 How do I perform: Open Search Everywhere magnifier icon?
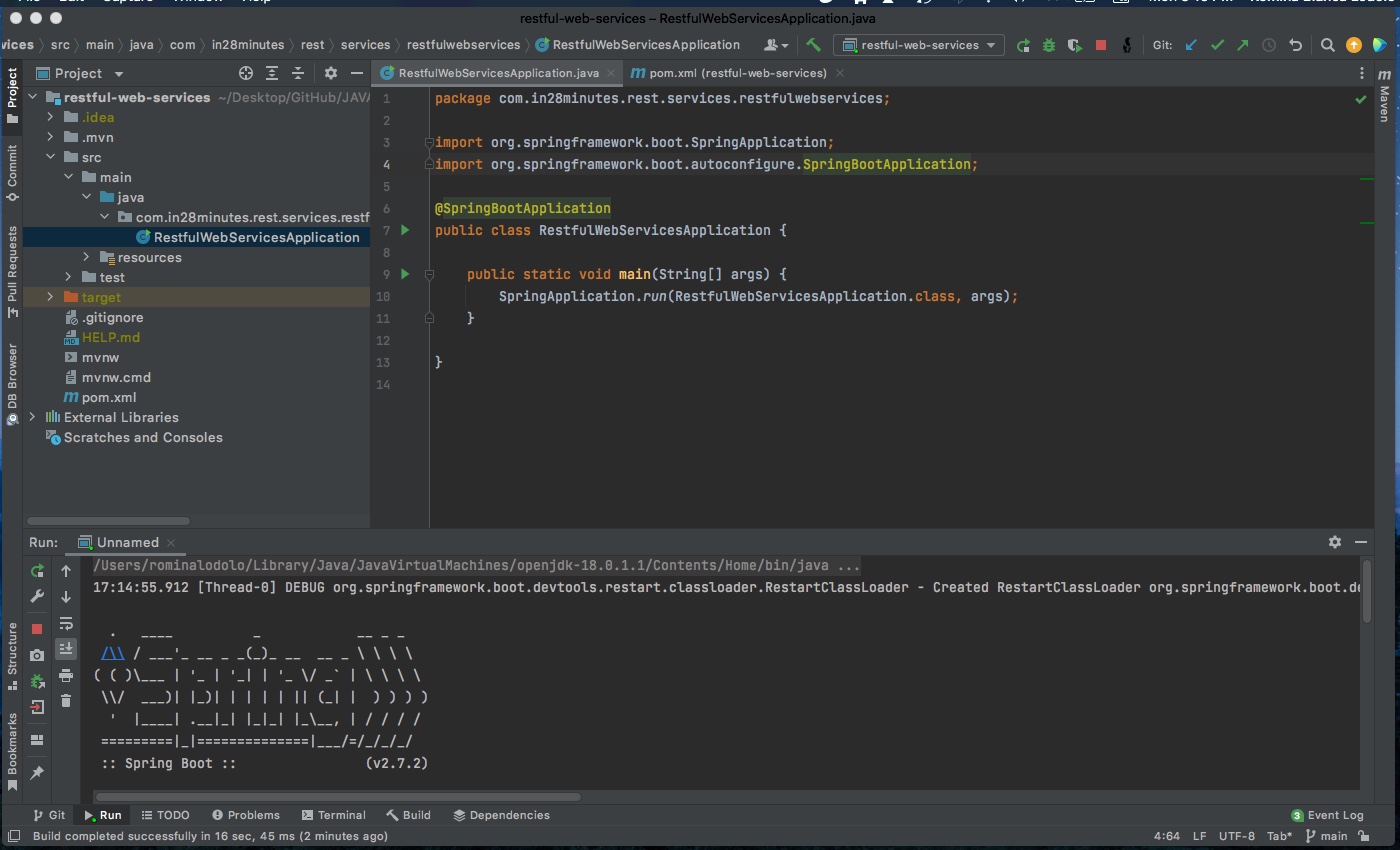click(x=1327, y=45)
